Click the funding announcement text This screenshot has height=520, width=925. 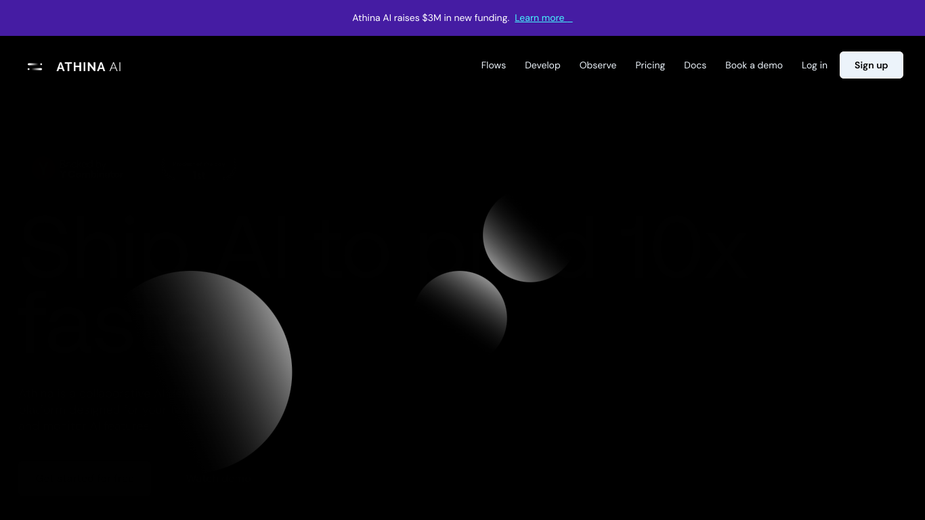[x=431, y=18]
